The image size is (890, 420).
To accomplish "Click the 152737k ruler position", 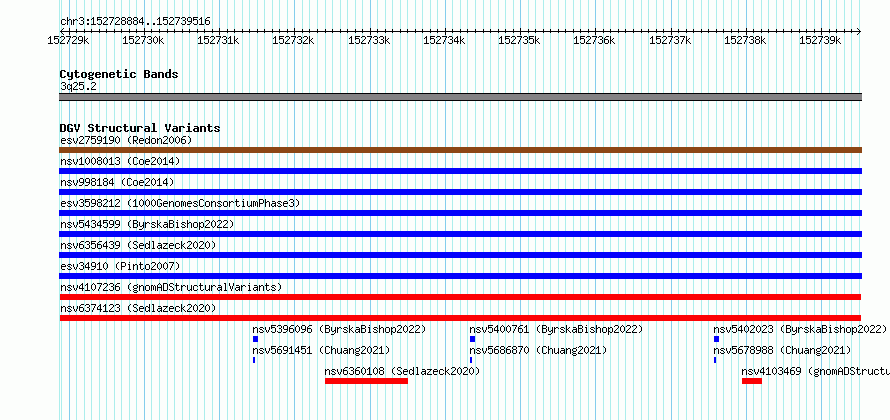I will pyautogui.click(x=670, y=40).
